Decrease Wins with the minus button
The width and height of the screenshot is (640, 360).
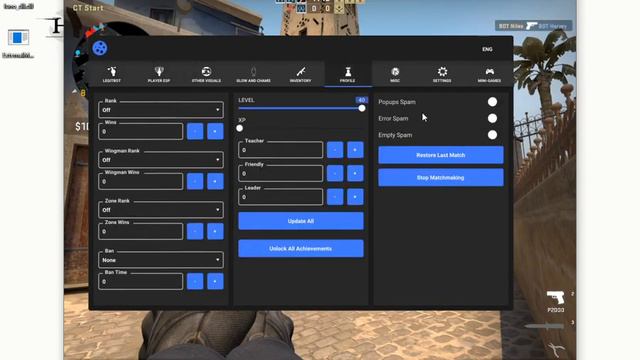click(195, 131)
